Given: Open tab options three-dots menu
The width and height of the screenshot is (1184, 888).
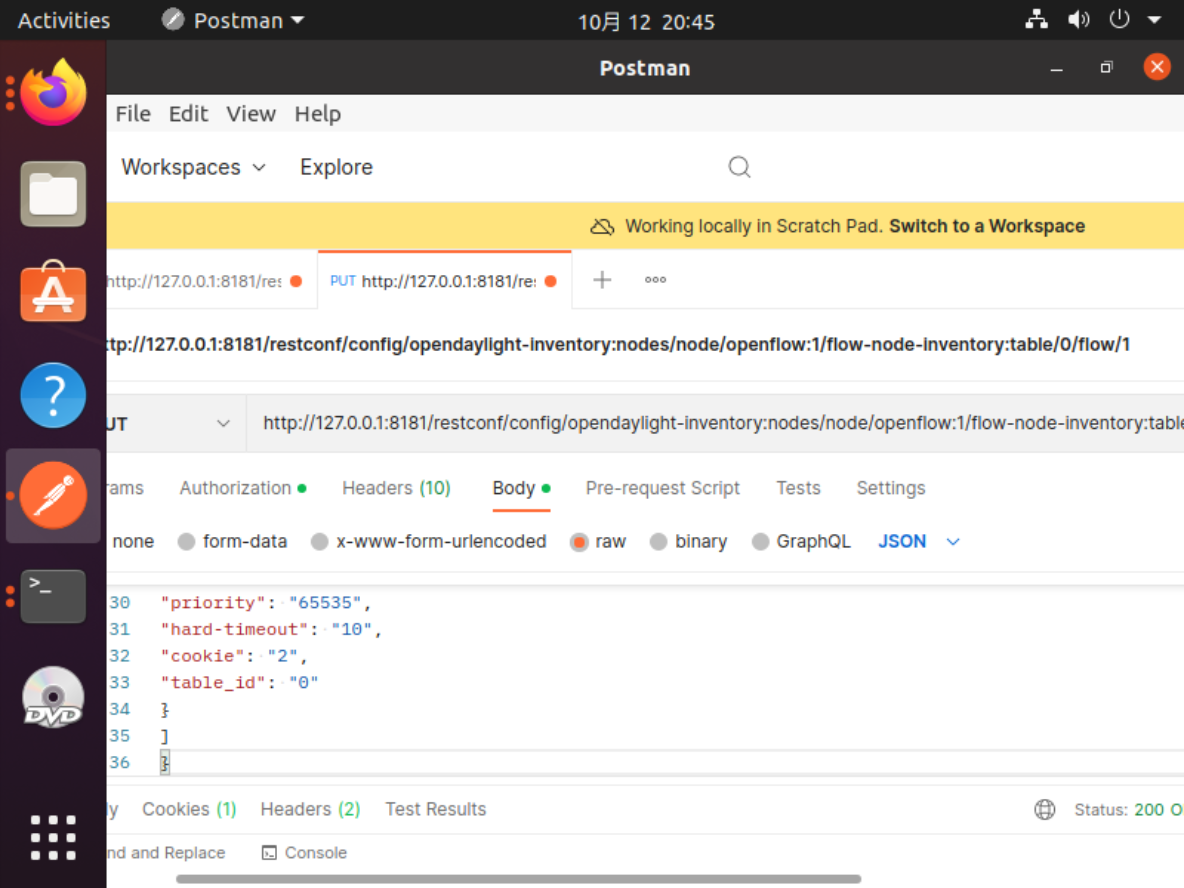Looking at the screenshot, I should click(656, 280).
